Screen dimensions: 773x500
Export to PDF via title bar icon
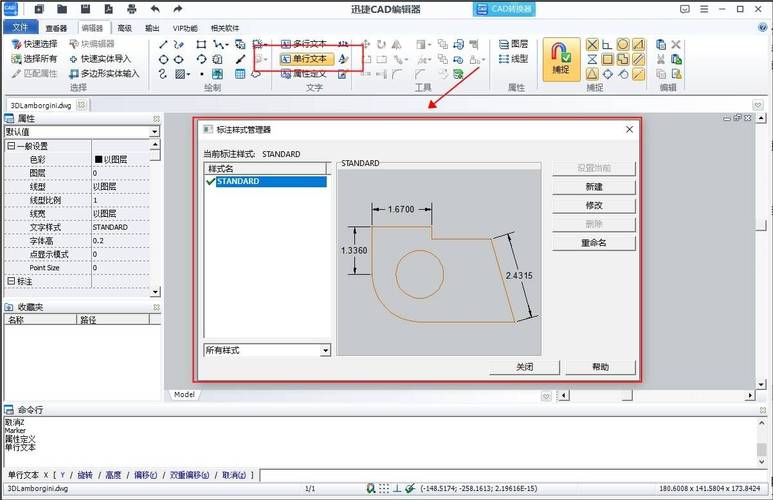pos(108,9)
